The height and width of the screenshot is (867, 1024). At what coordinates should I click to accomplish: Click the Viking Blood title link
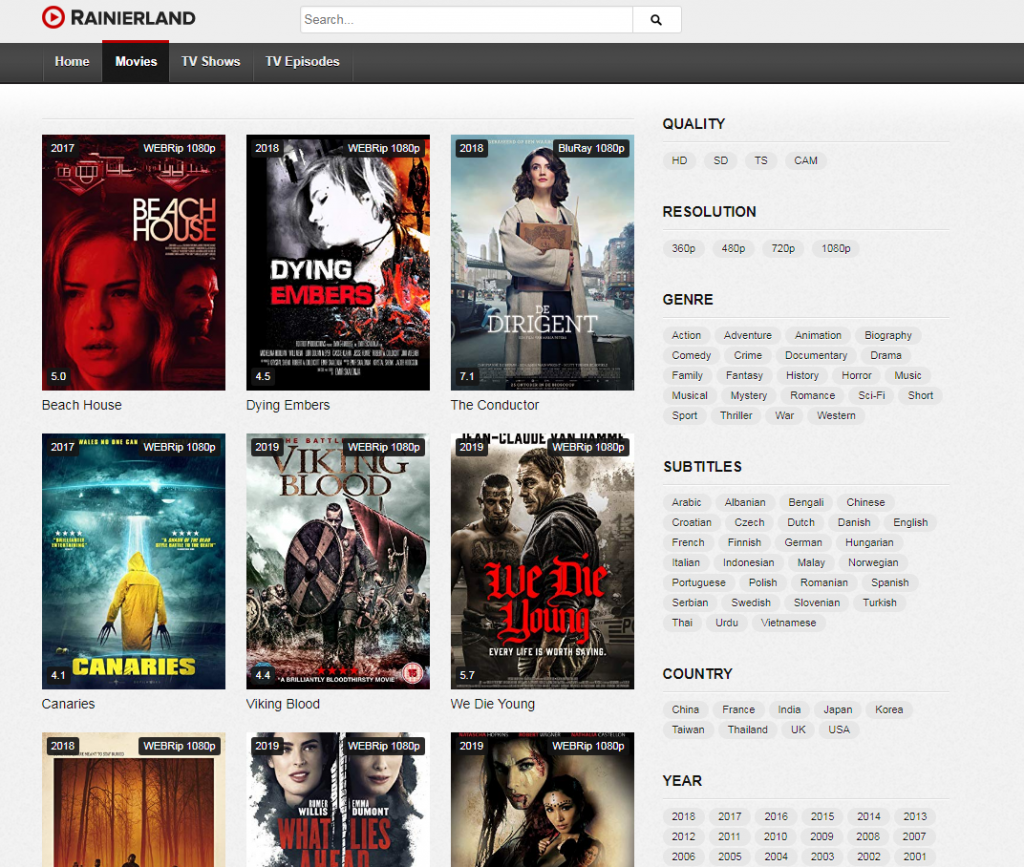[x=283, y=704]
